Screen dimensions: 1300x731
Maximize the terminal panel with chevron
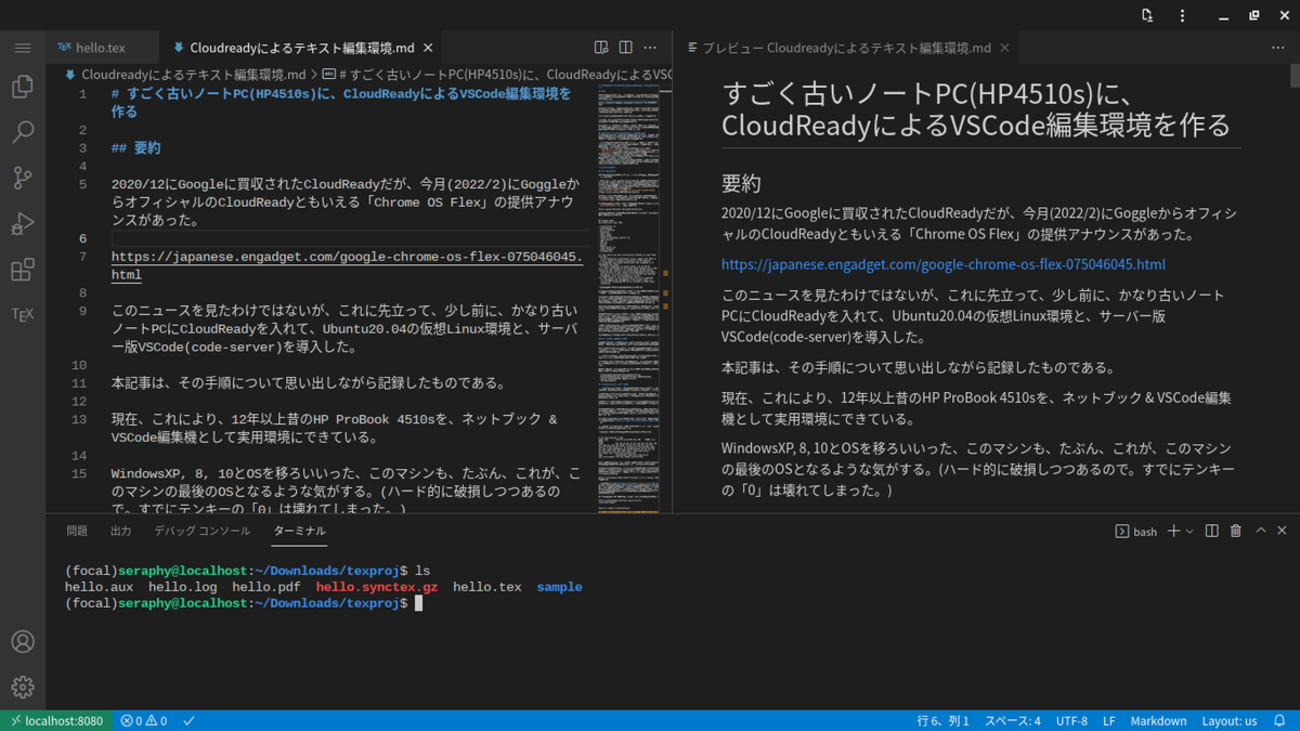pyautogui.click(x=1260, y=531)
